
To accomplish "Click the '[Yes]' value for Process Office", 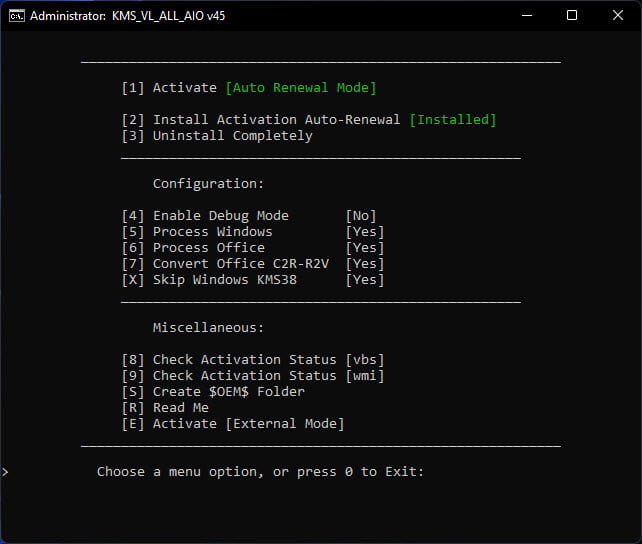I will [365, 248].
